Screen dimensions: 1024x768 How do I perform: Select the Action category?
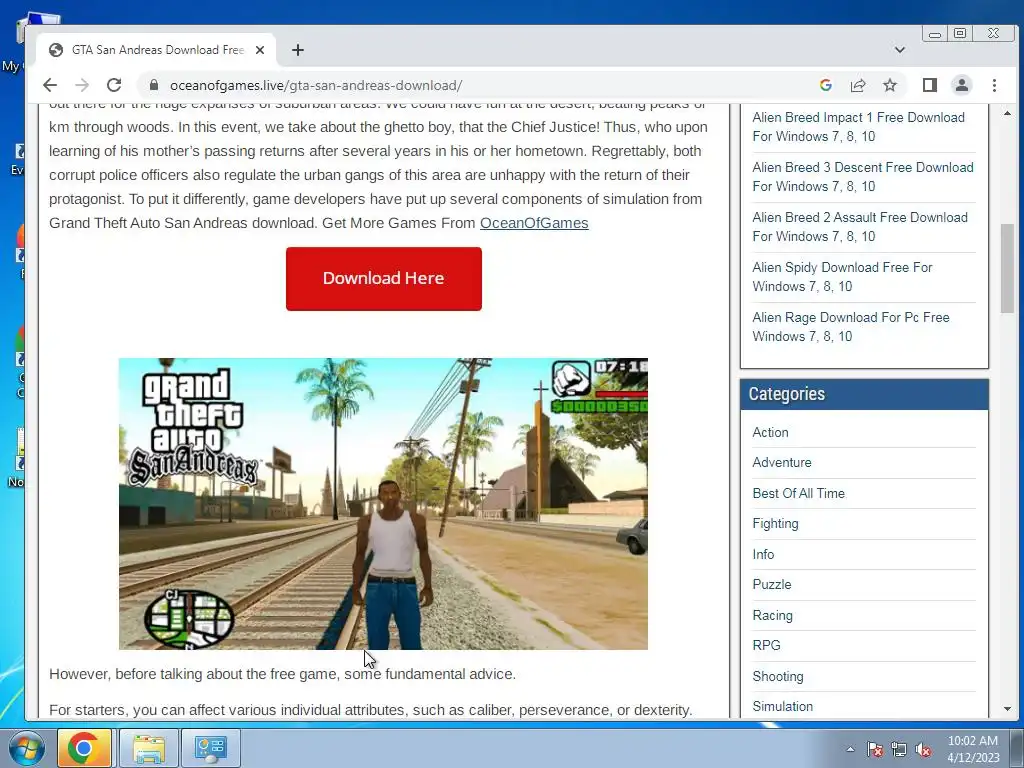tap(770, 432)
